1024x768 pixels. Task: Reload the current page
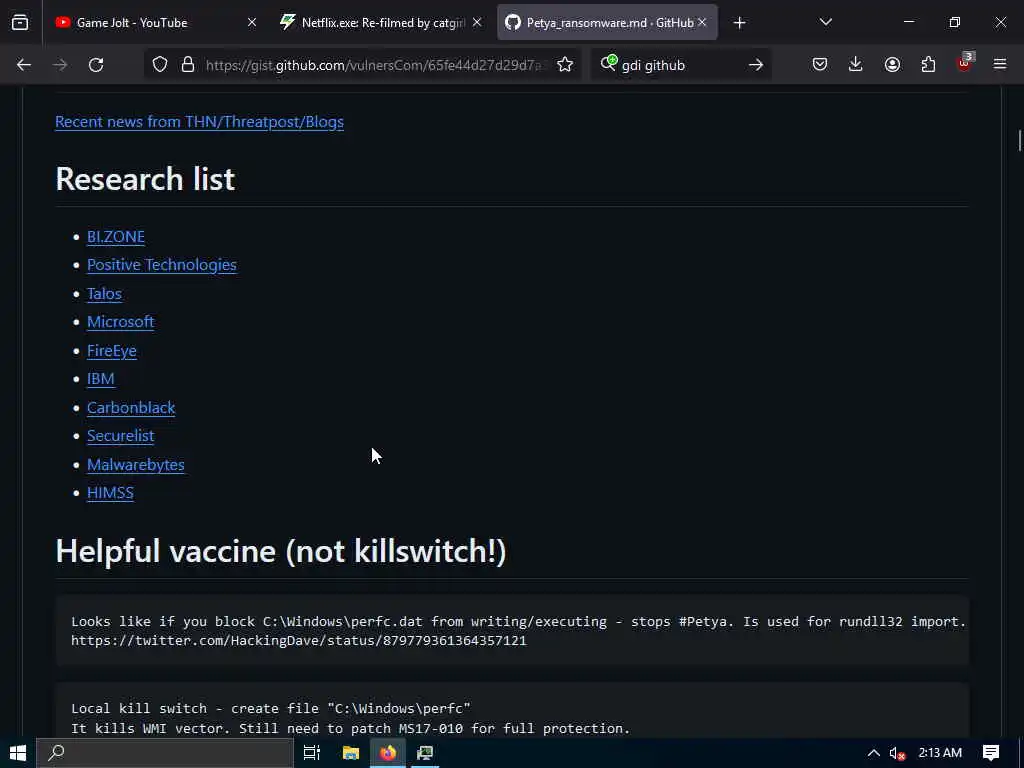(x=96, y=65)
